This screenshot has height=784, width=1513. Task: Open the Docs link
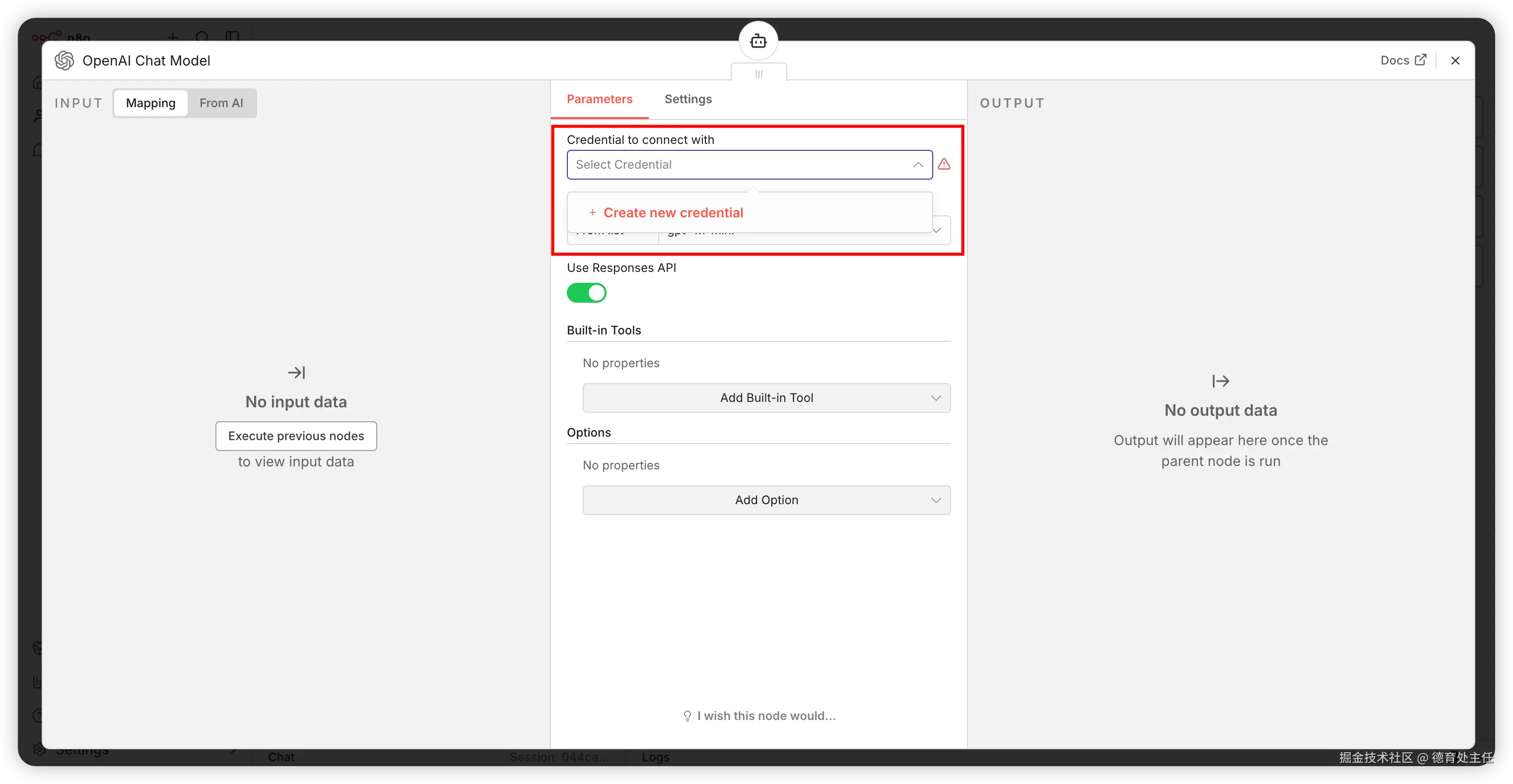1403,61
